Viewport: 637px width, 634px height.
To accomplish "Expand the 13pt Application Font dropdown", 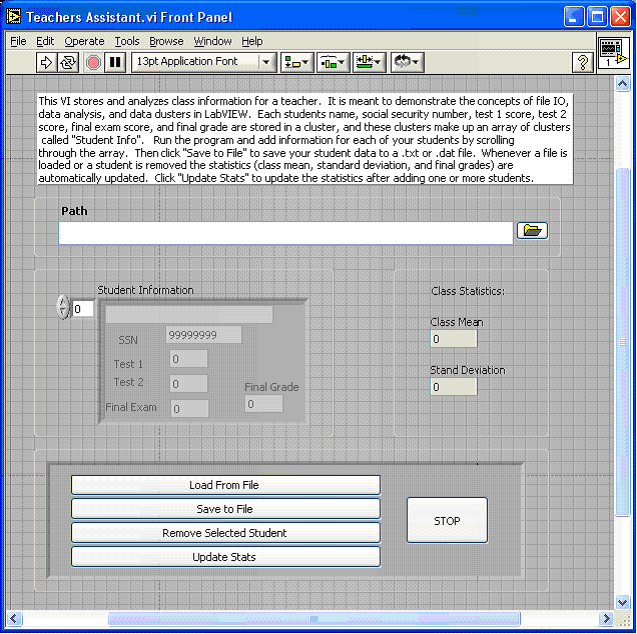I will pyautogui.click(x=205, y=62).
